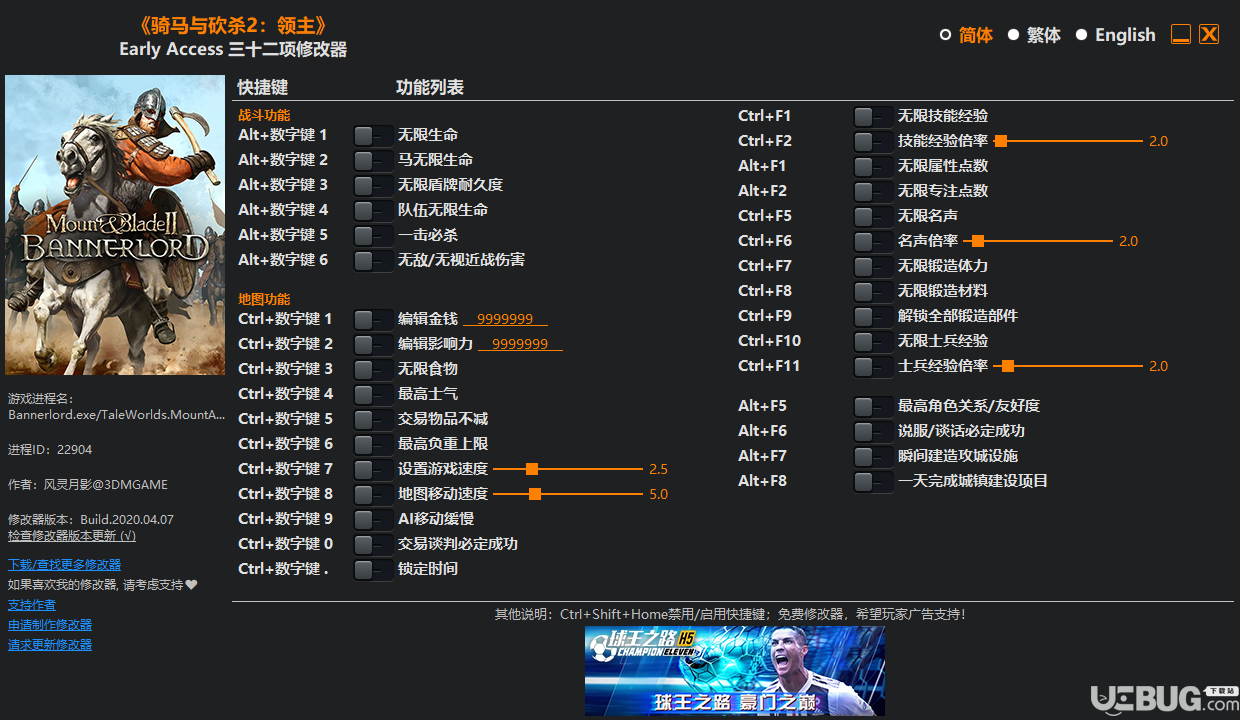Toggle 最高负重上限 switch
Image resolution: width=1240 pixels, height=720 pixels.
click(x=373, y=444)
